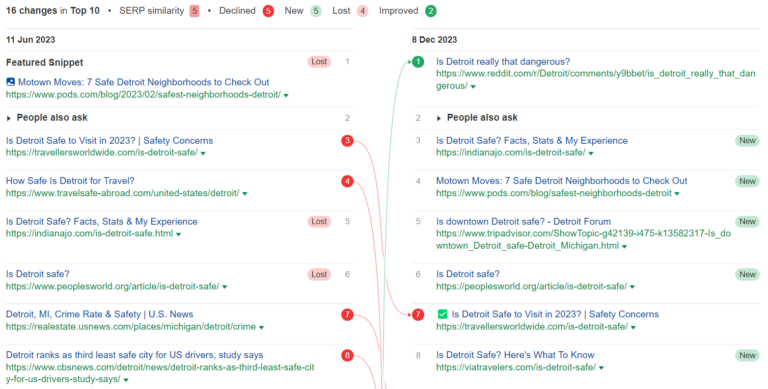Click the Improved count badge 2
This screenshot has width=768, height=389.
tap(431, 11)
